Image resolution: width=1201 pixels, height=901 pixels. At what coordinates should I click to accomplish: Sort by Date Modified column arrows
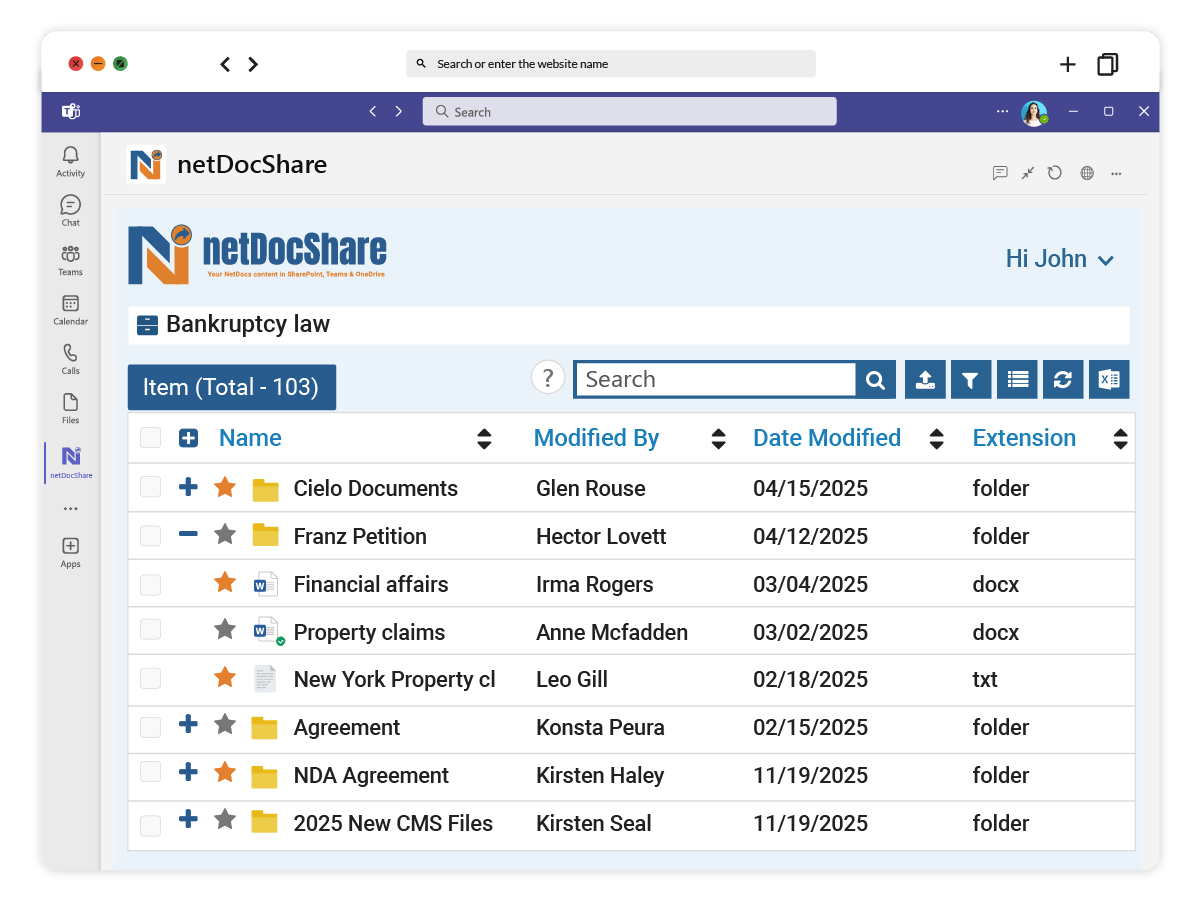937,439
